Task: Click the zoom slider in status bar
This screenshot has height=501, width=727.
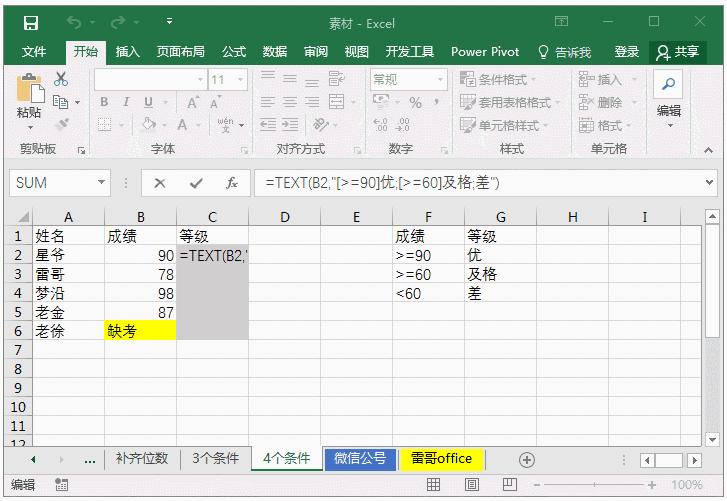Action: click(x=594, y=485)
